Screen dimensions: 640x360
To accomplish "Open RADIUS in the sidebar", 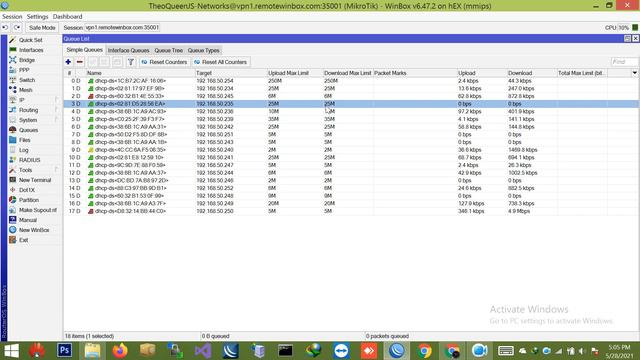I will coord(29,160).
